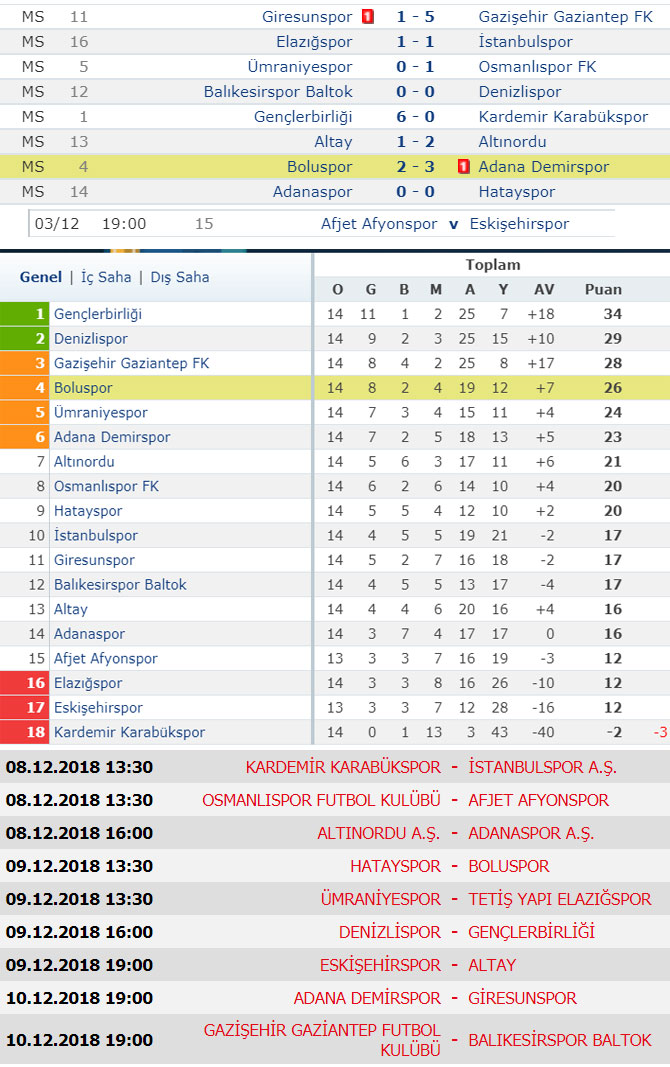Open the Gazişehir Gaziantep FK link in the results
Viewport: 670px width, 1067px height.
click(x=565, y=16)
